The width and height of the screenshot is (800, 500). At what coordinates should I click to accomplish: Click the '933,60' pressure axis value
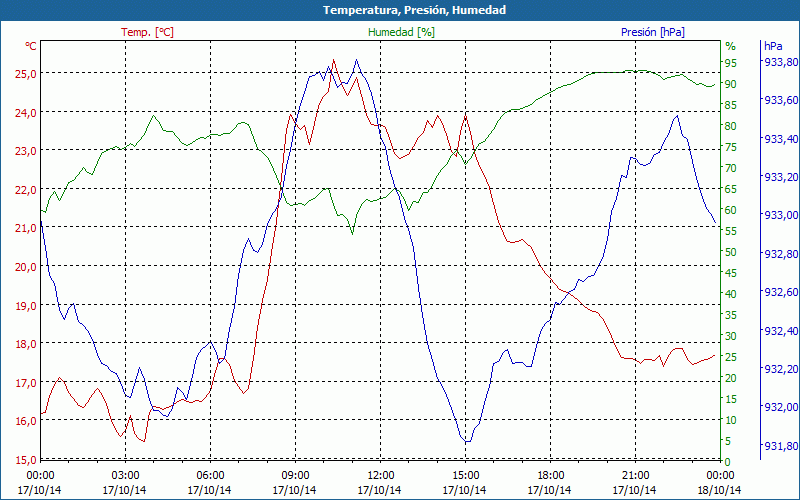[780, 100]
